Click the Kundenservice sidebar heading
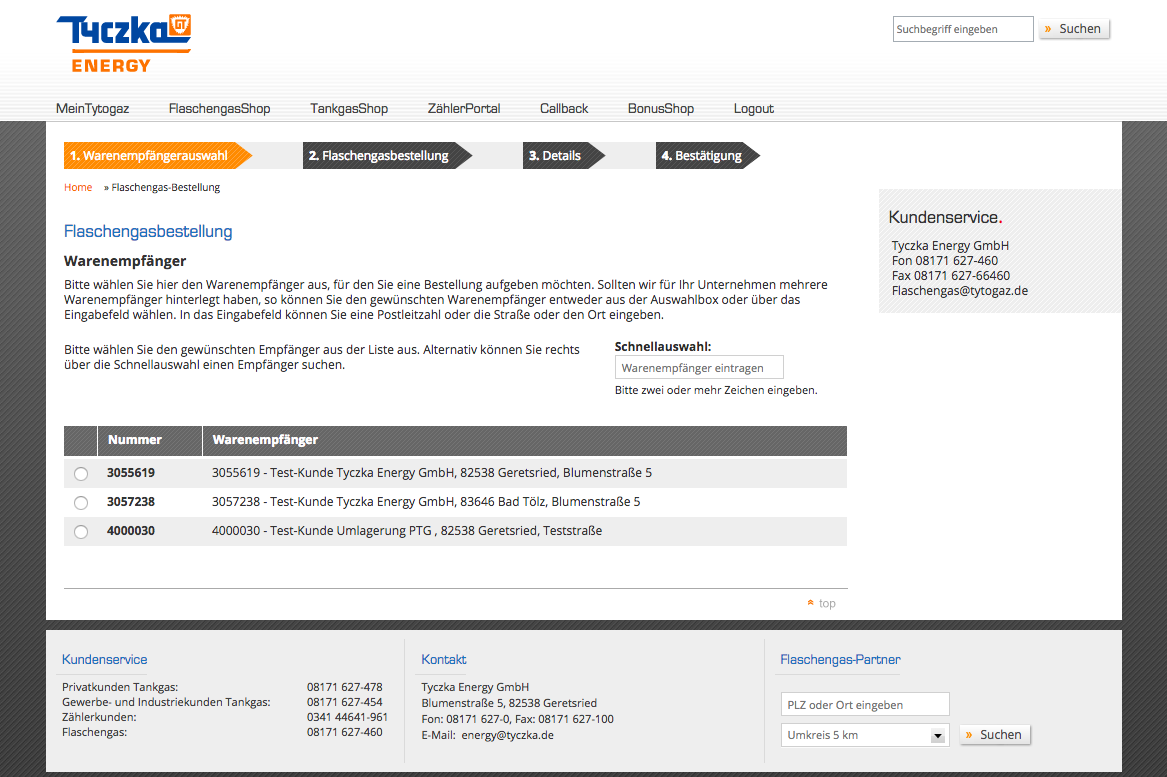 pyautogui.click(x=945, y=217)
